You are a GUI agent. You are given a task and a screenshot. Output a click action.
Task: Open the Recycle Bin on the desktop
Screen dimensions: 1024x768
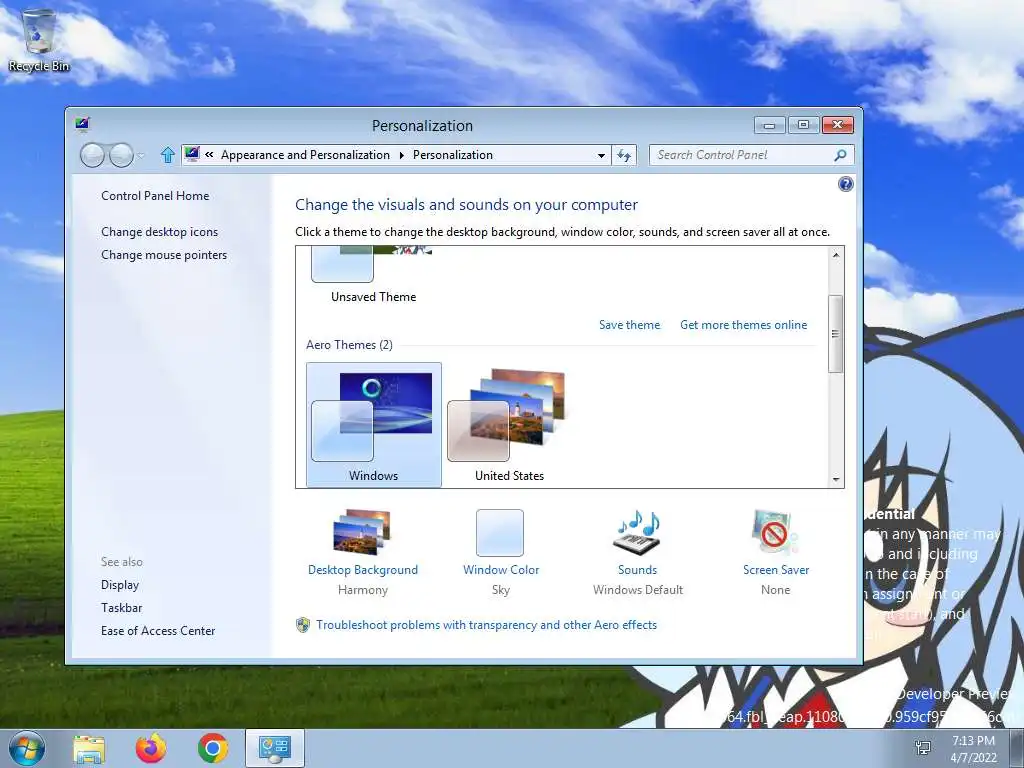click(x=39, y=39)
